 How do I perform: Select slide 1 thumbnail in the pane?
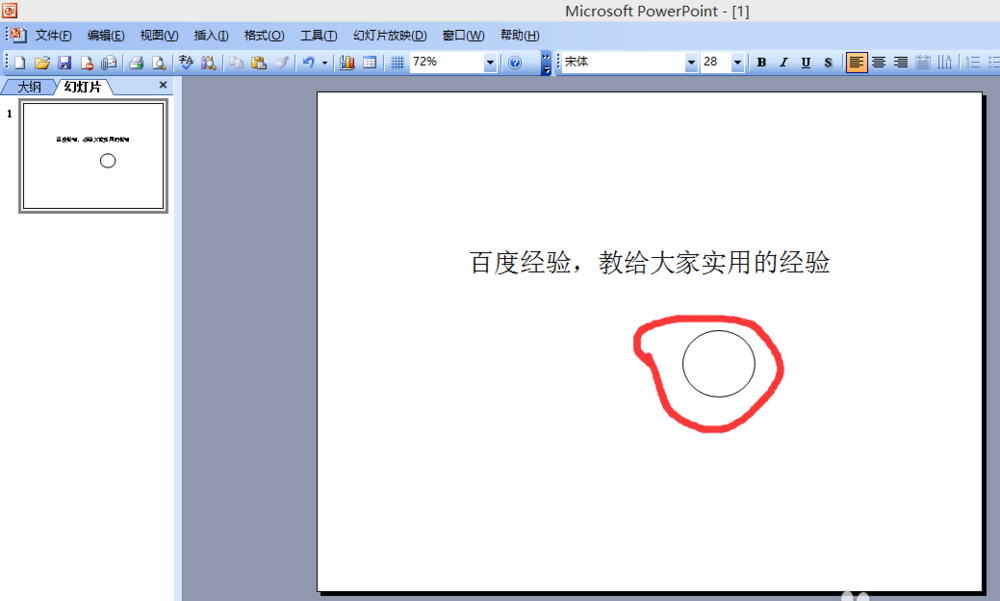pyautogui.click(x=93, y=156)
